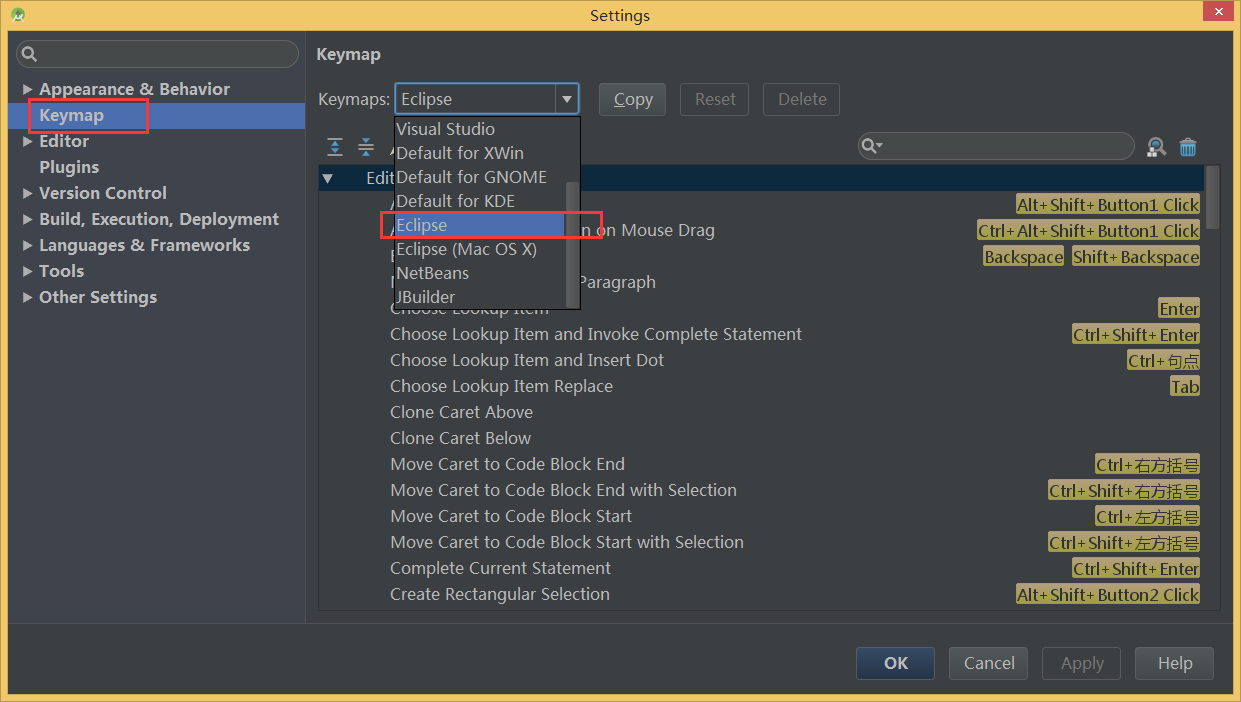Collapse the Editor Actions tree node
1241x702 pixels.
coord(327,179)
